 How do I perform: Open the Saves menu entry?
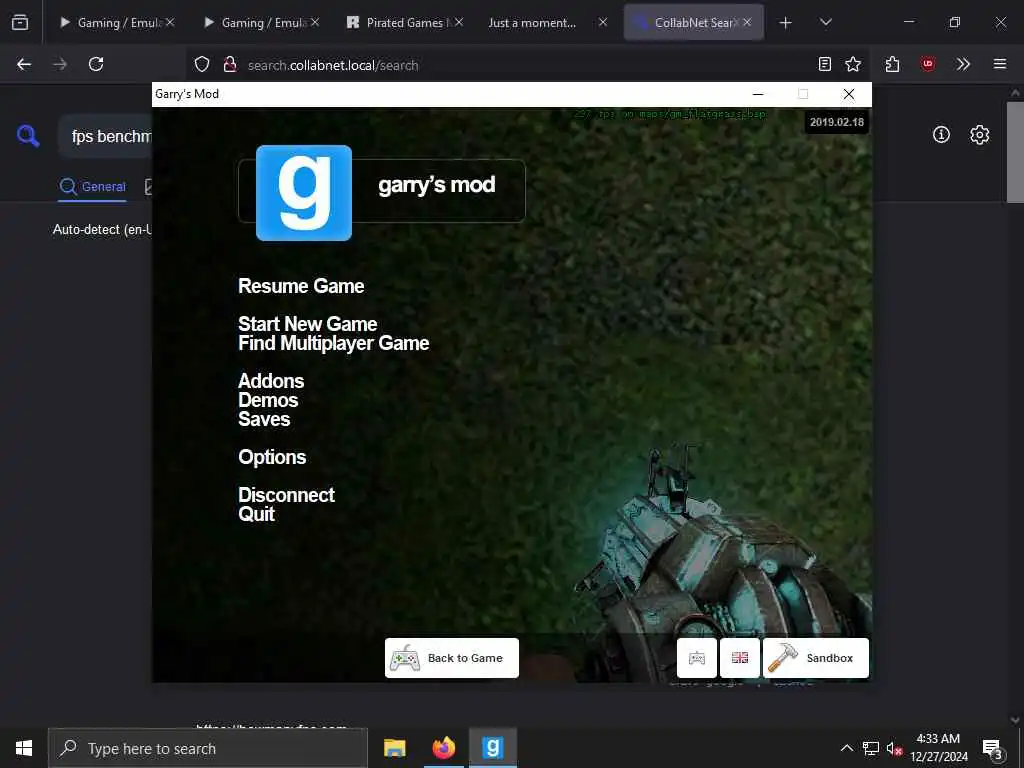tap(264, 419)
